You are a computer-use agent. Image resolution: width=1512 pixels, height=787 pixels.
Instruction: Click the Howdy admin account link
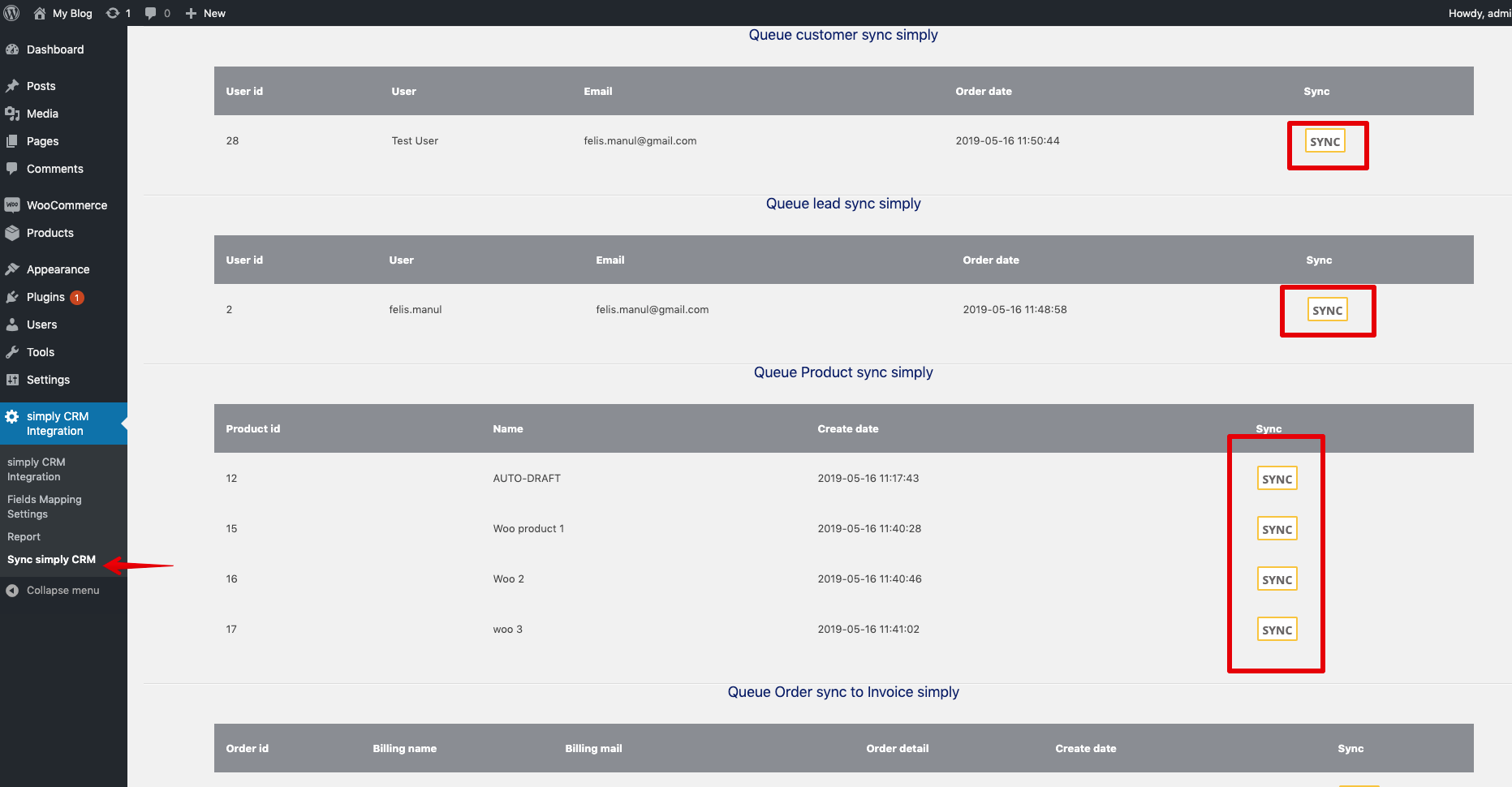click(1479, 13)
